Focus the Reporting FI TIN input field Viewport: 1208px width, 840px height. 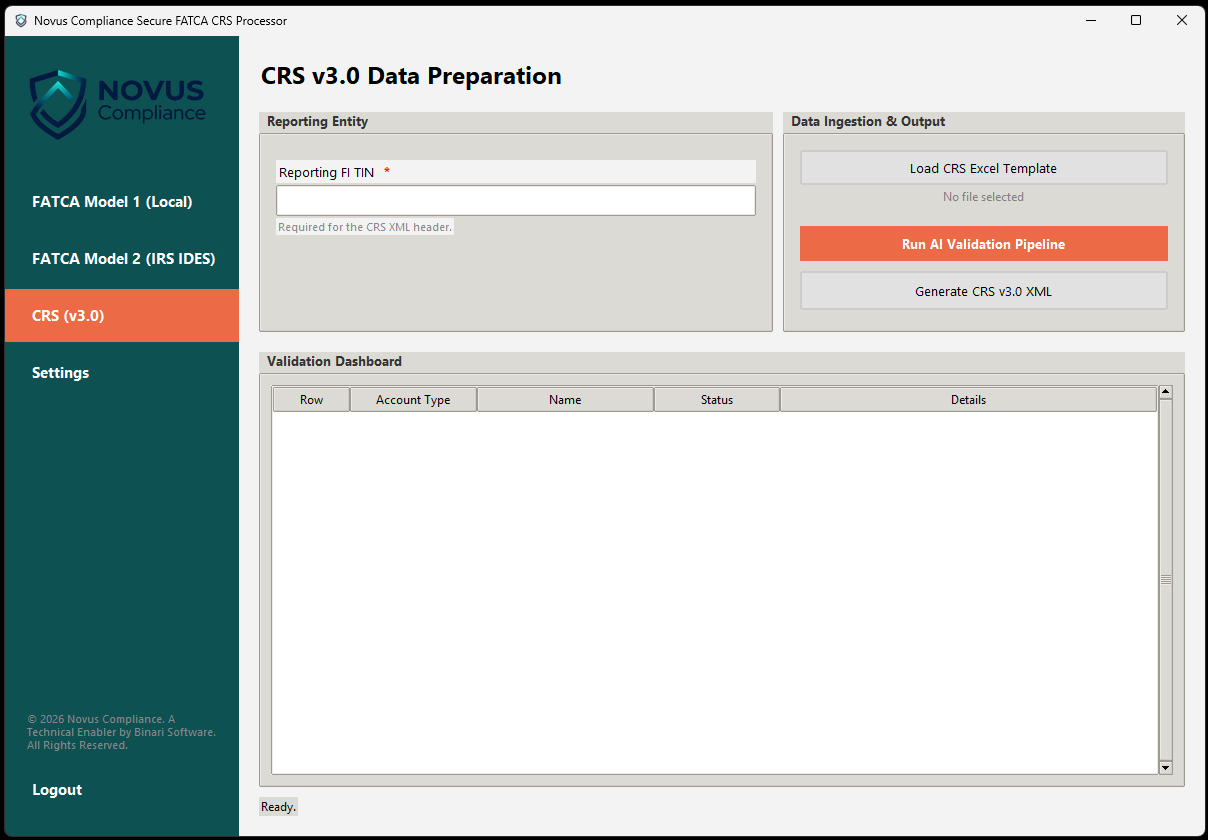click(x=516, y=200)
